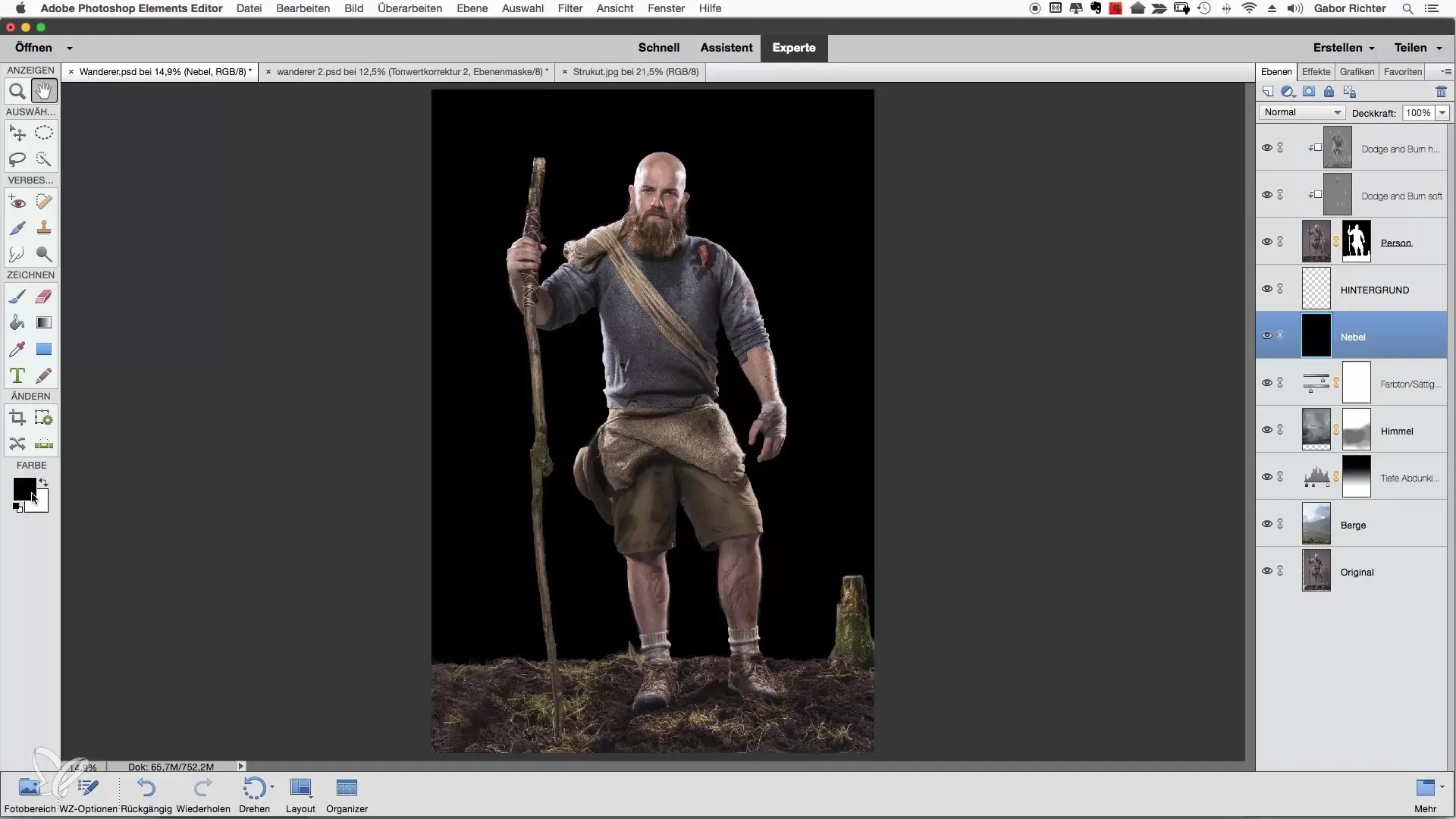
Task: Toggle visibility of Tiefe Abdunkeln layer
Action: pyautogui.click(x=1266, y=477)
